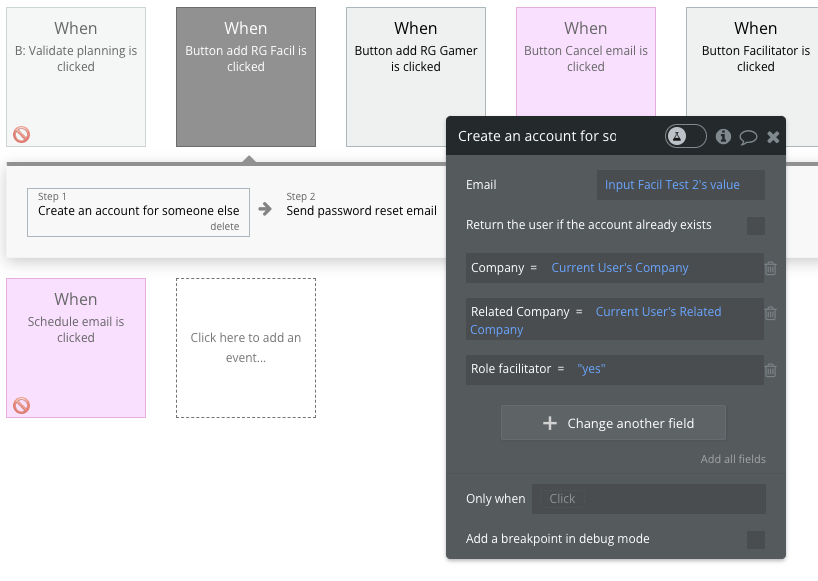Open the comment bubble icon
Image resolution: width=818 pixels, height=581 pixels.
coord(748,138)
